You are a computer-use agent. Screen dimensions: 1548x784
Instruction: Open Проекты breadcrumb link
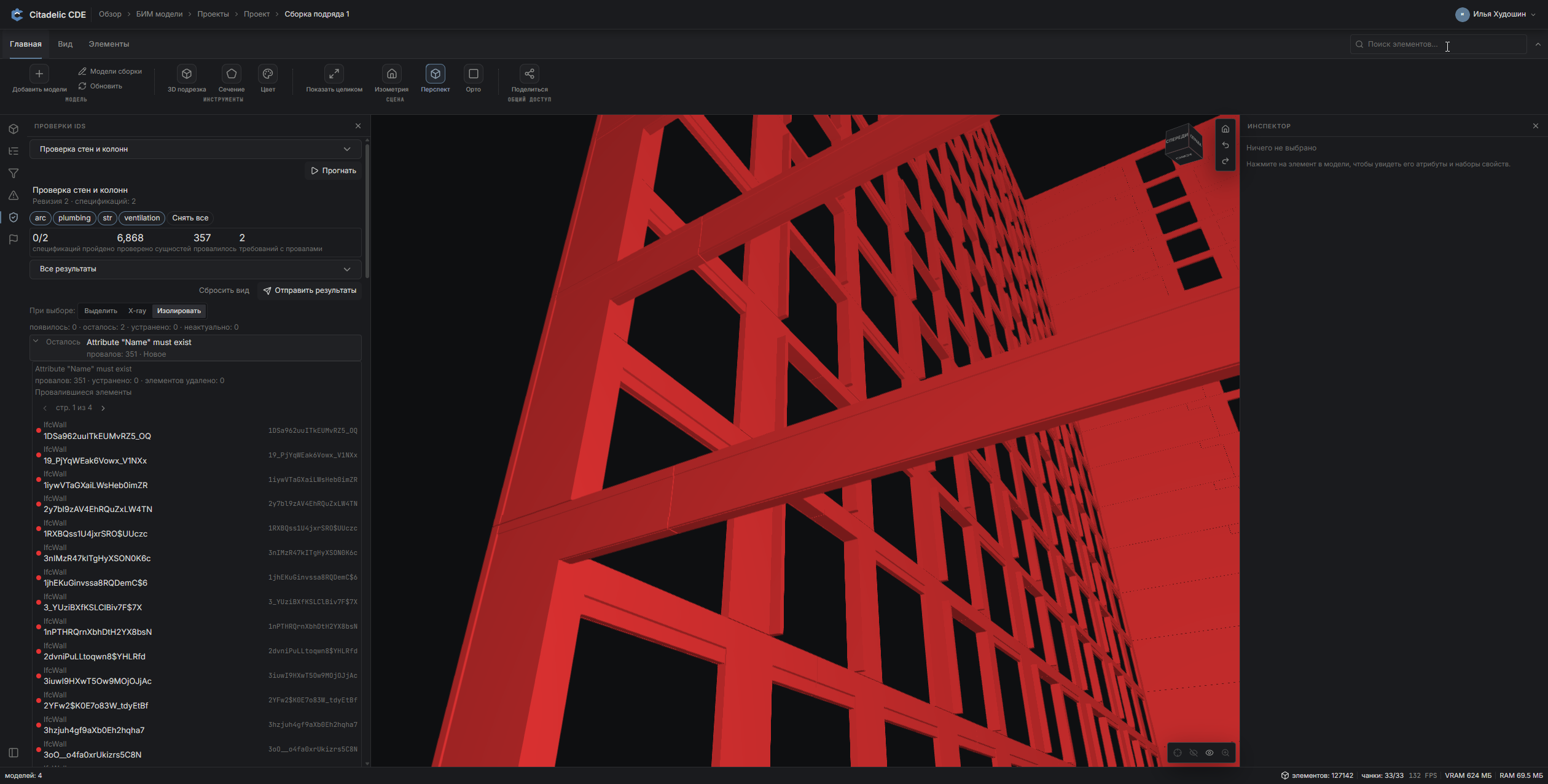pos(213,14)
